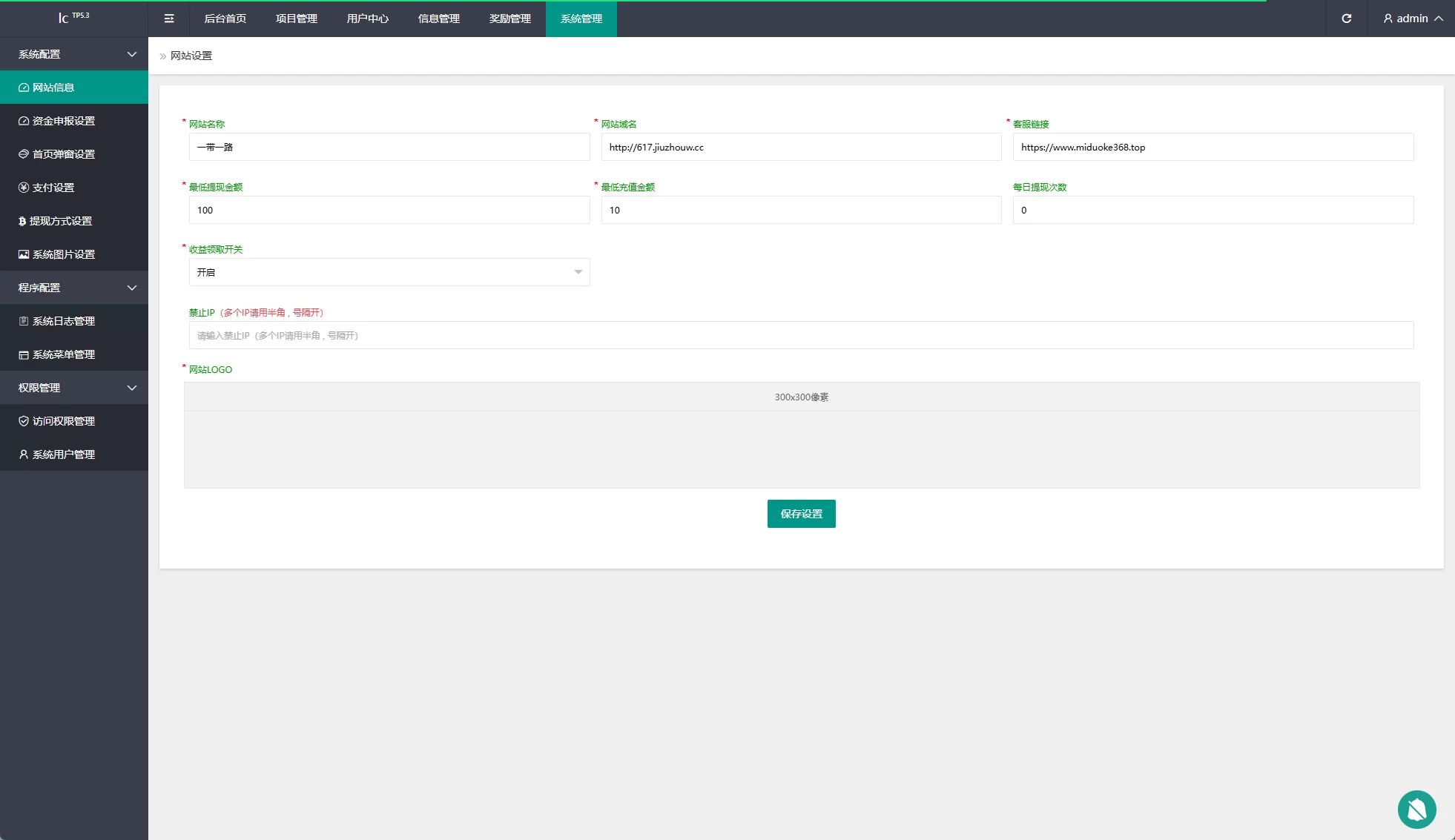Collapse the 系统配置 sidebar group
This screenshot has height=840, width=1455.
[74, 54]
